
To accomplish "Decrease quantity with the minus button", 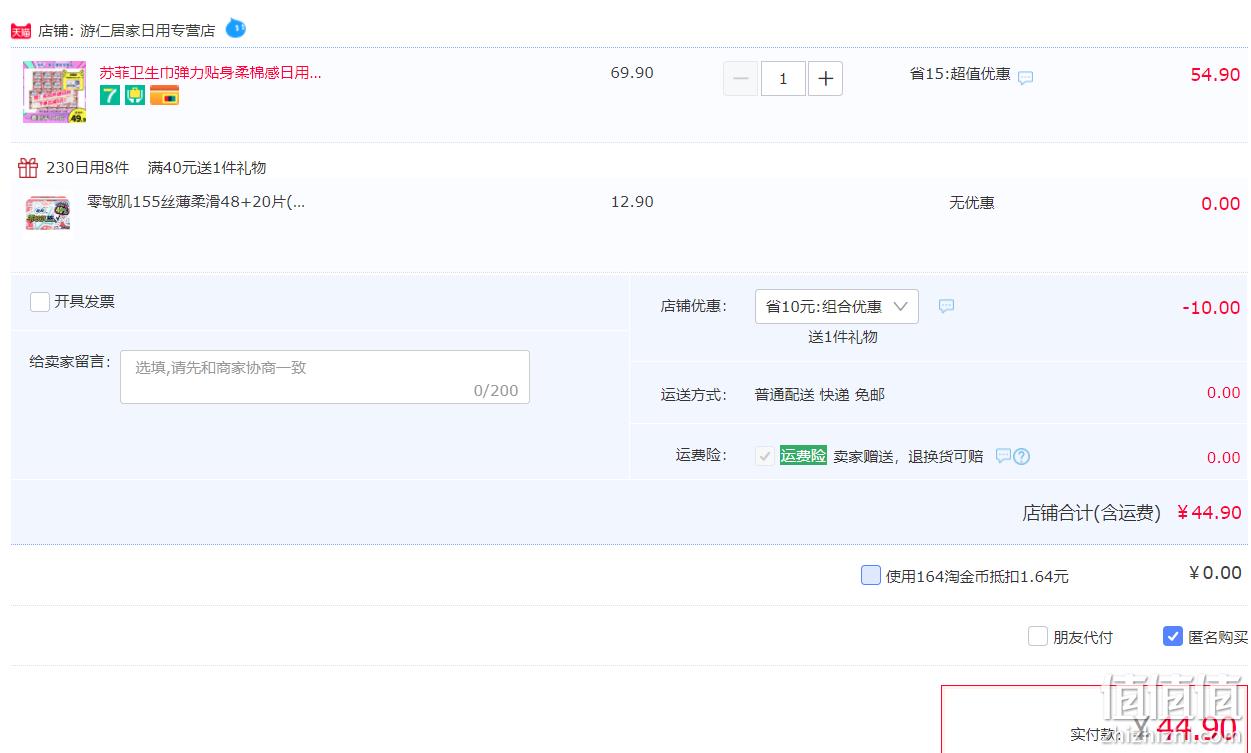I will pyautogui.click(x=741, y=78).
